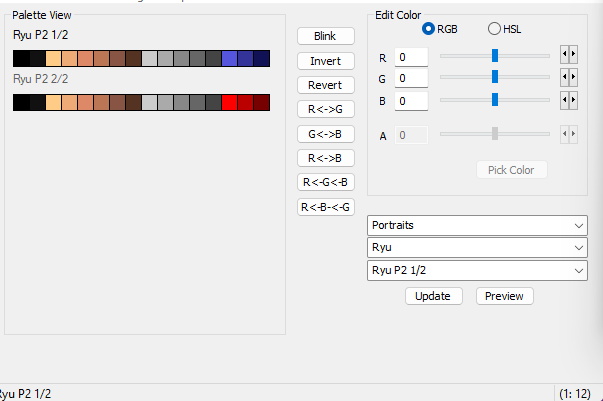The height and width of the screenshot is (401, 603).
Task: Focus the G value input field
Action: point(411,78)
